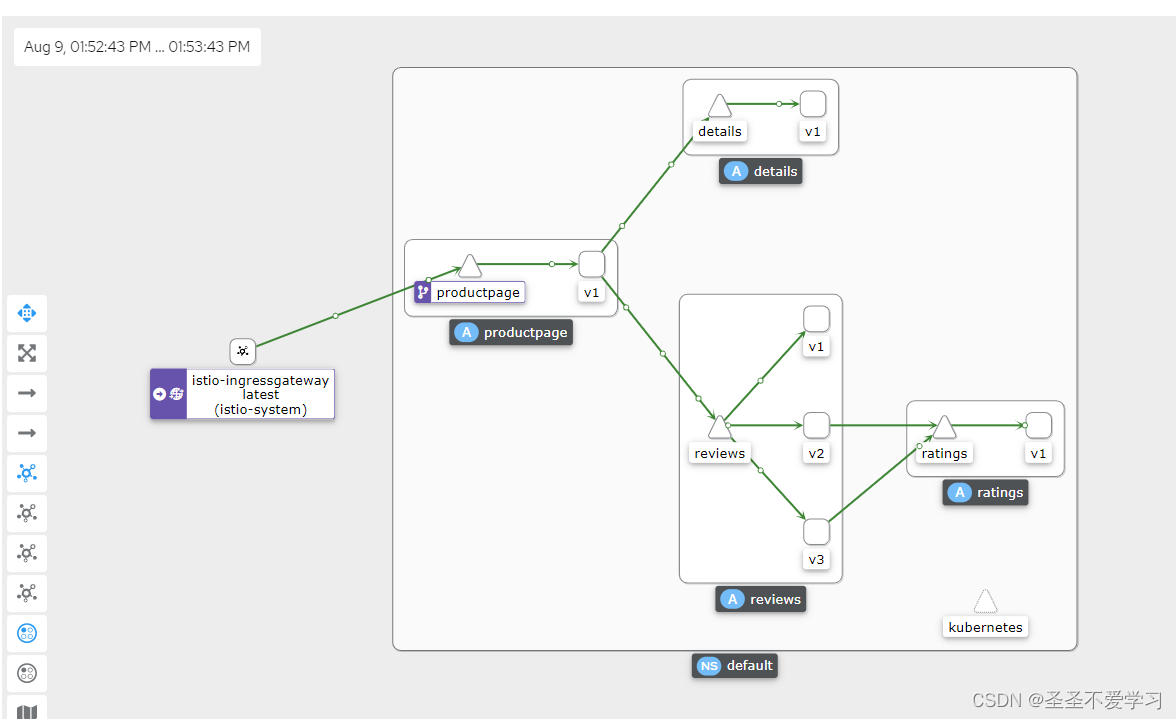
Task: Click the zoom-to-fit crossed arrows icon
Action: coord(27,353)
